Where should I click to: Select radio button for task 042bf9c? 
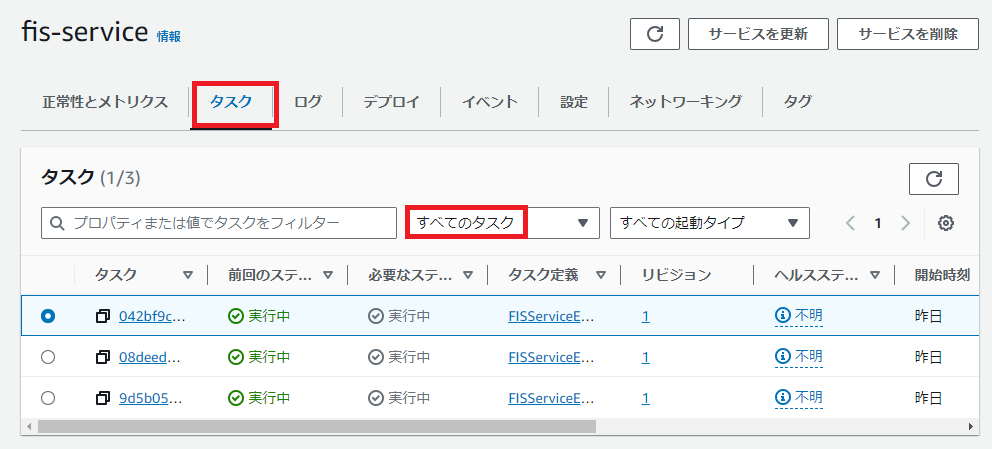47,316
